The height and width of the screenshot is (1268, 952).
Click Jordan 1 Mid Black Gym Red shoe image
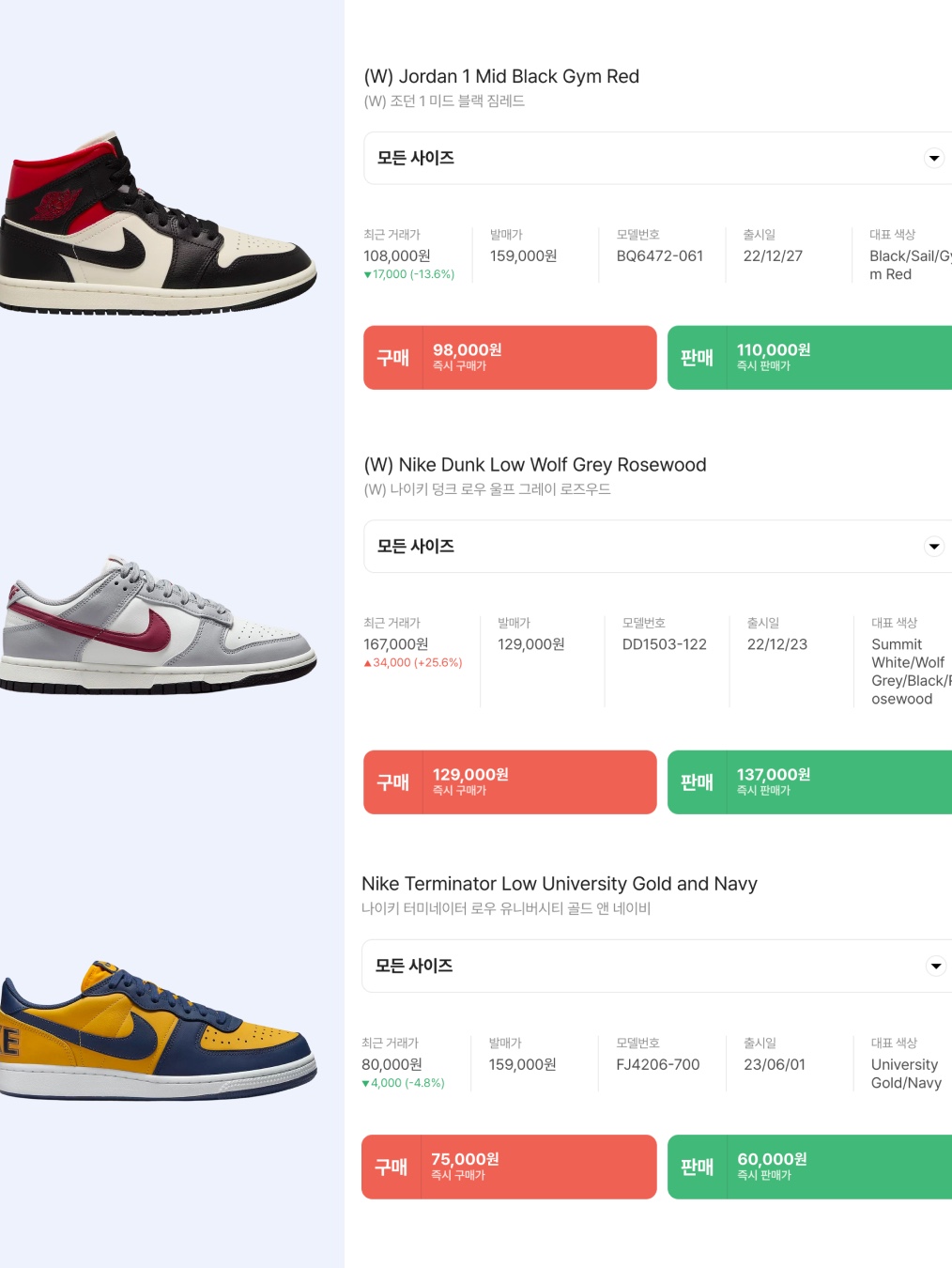click(x=158, y=224)
